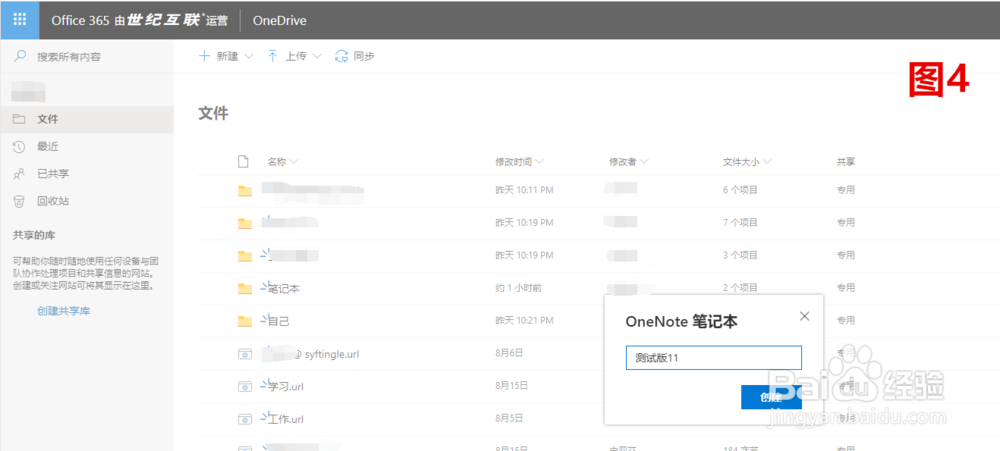The image size is (1000, 451).
Task: Click the folder icon of the 7 个项目 row
Action: click(x=245, y=223)
